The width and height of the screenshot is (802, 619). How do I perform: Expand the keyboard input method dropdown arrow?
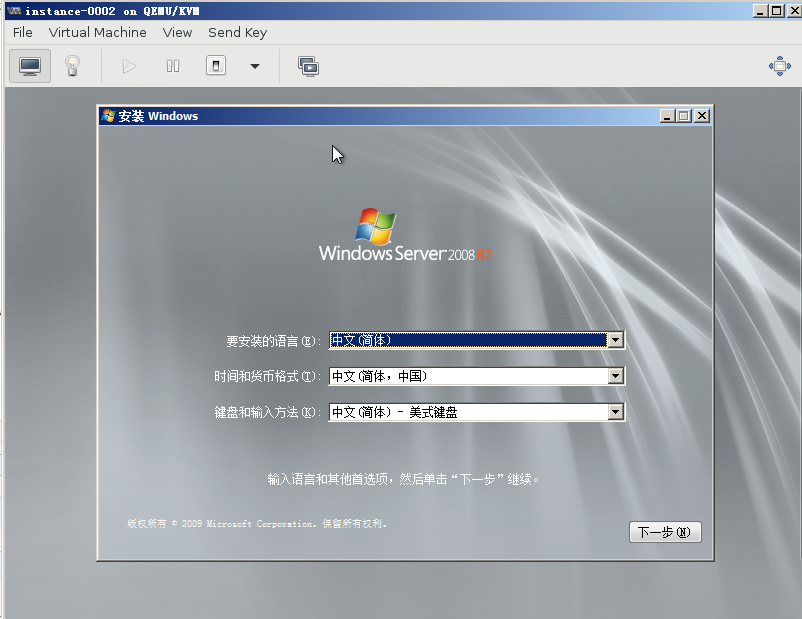tap(616, 412)
